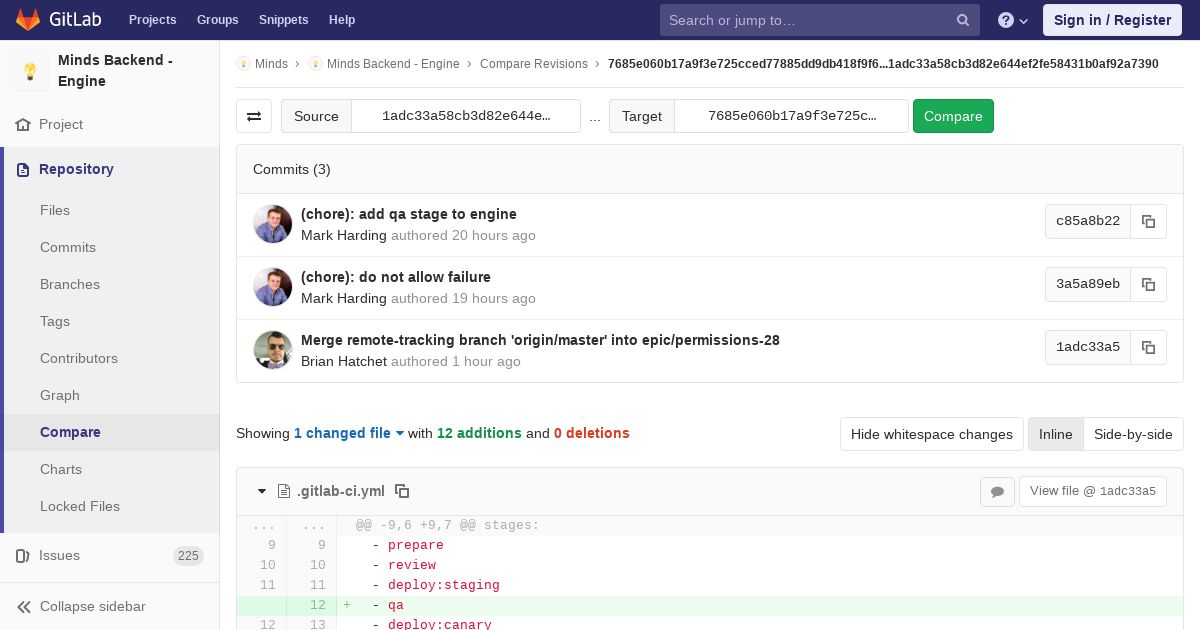Copy .gitlab-ci.yml file path icon

tap(402, 491)
